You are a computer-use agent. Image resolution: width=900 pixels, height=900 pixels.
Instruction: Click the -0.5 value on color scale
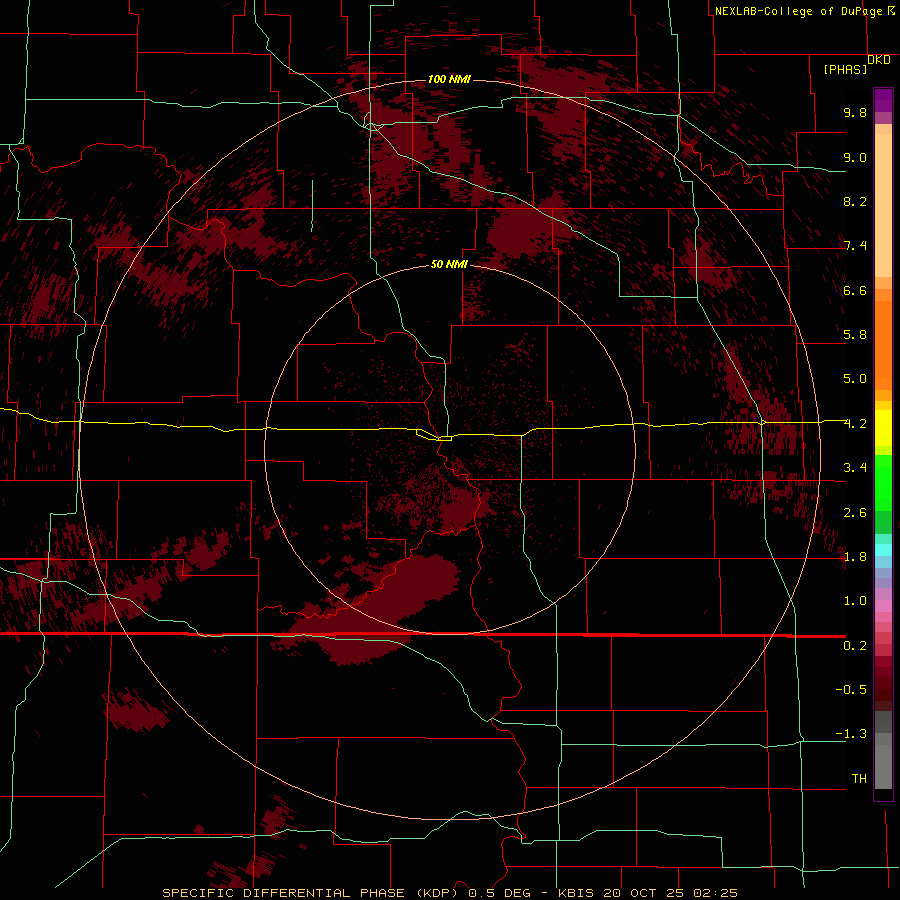point(851,690)
